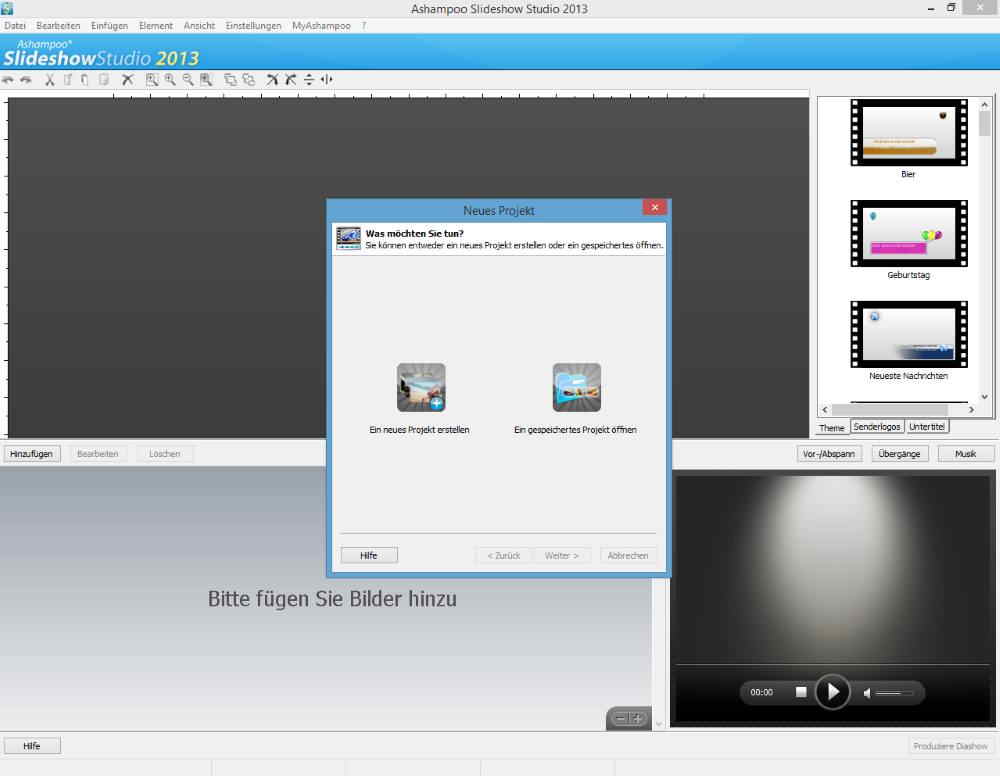This screenshot has width=1000, height=776.
Task: Open the Datei menu
Action: (x=15, y=25)
